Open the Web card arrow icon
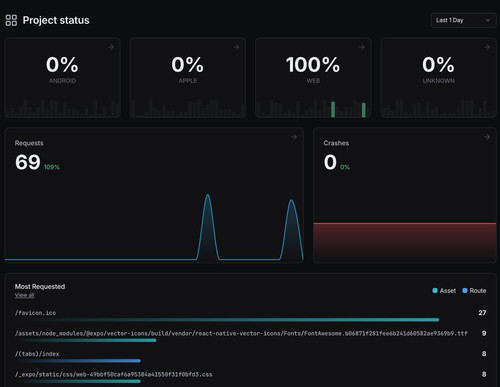Viewport: 500px width, 387px height. point(361,47)
